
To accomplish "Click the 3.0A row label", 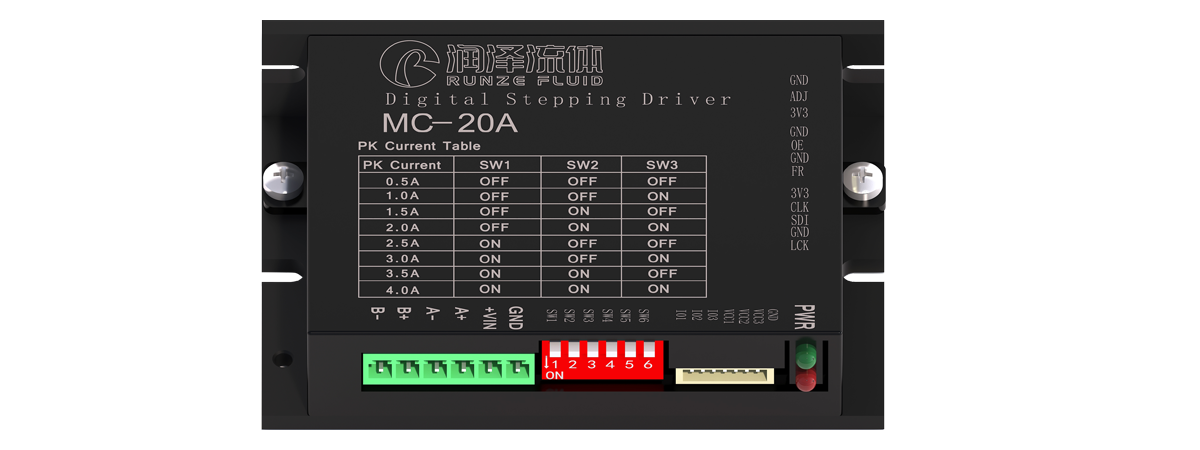I will (402, 258).
